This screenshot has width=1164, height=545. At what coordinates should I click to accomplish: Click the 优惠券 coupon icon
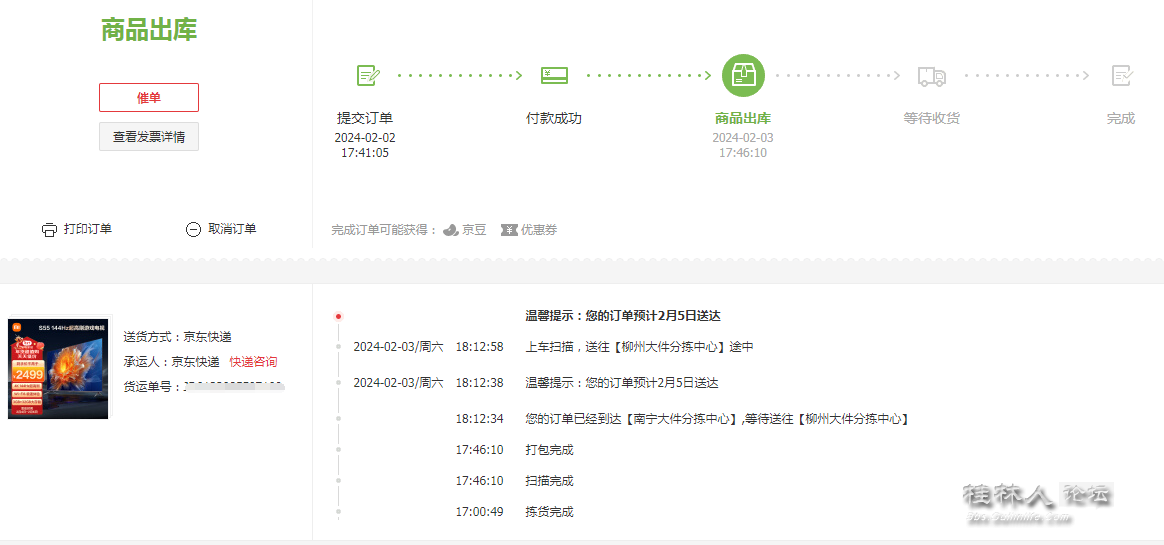(509, 229)
